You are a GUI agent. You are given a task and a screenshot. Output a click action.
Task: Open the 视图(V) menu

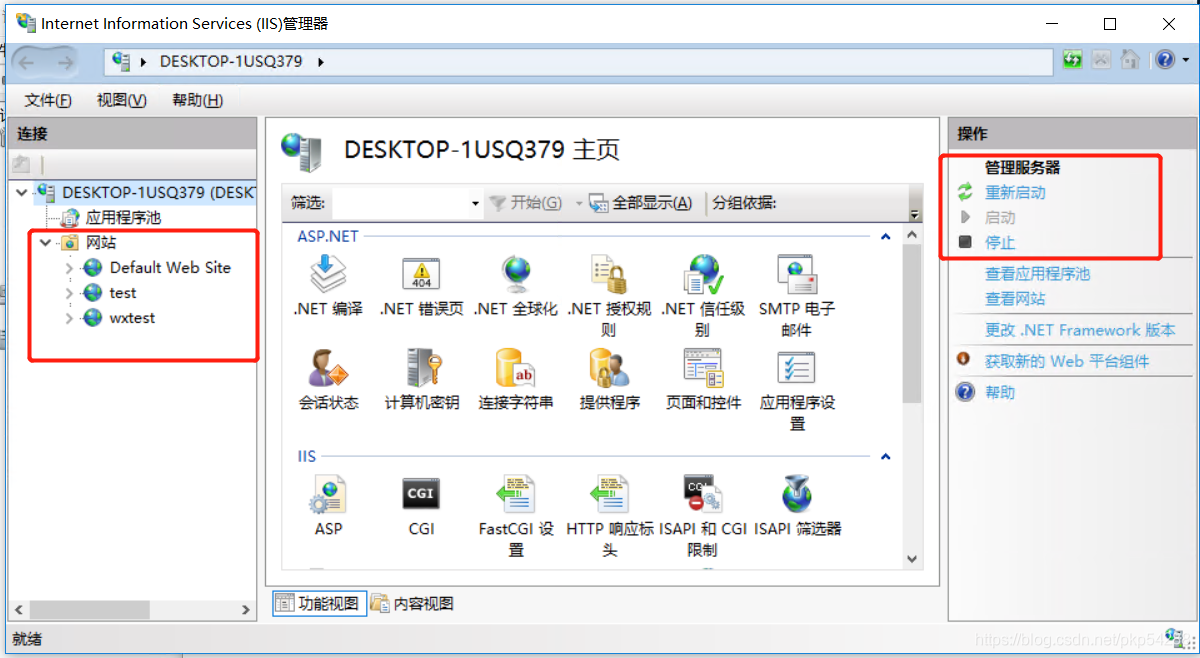(121, 100)
